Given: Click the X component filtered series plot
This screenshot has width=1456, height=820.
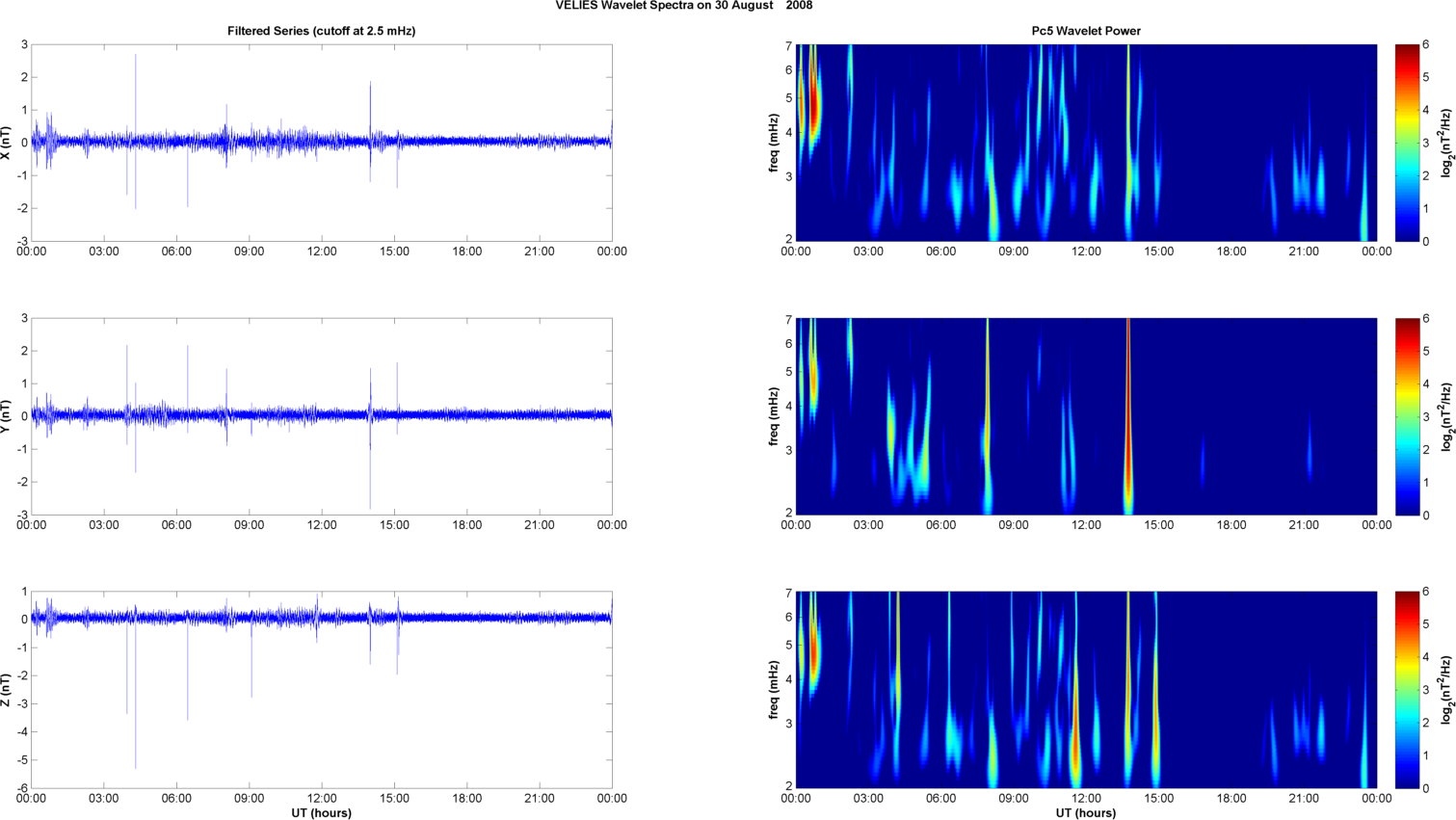Looking at the screenshot, I should coord(322,143).
